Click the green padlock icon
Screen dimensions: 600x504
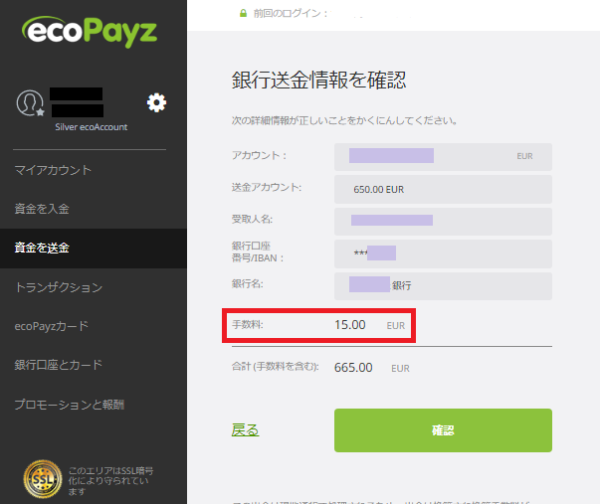[243, 13]
